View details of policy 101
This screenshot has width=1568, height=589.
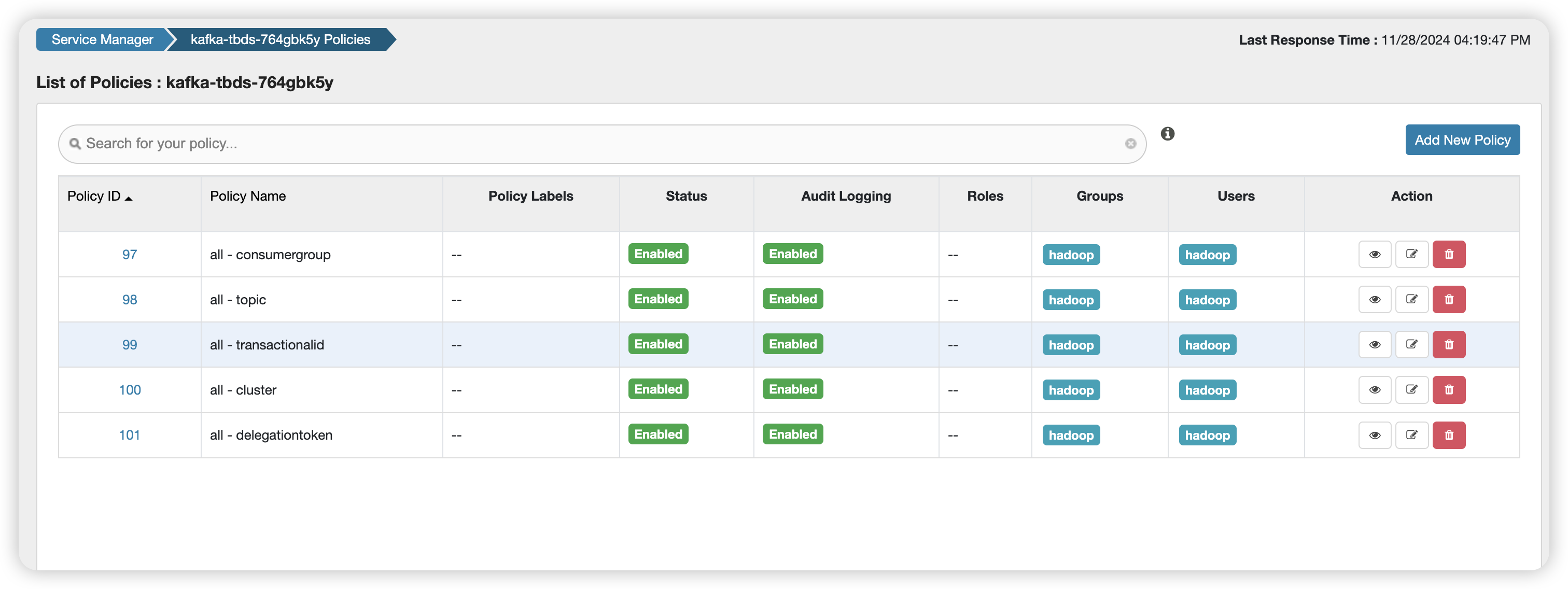point(1375,435)
